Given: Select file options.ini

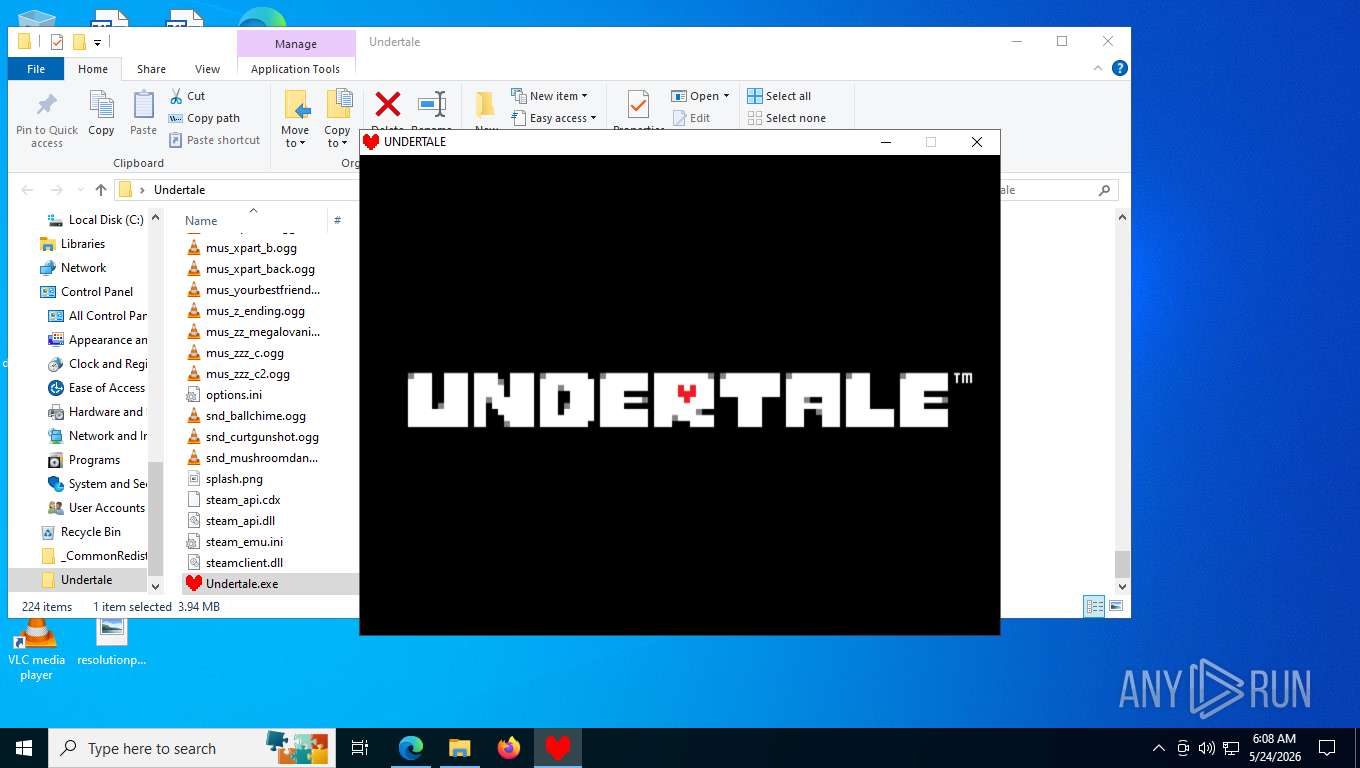Looking at the screenshot, I should coord(234,395).
